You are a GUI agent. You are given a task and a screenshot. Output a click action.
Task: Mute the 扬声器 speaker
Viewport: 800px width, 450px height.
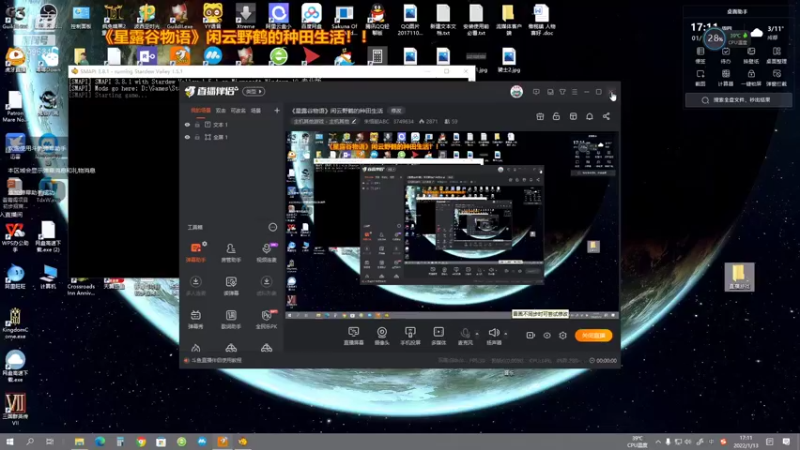pyautogui.click(x=493, y=336)
